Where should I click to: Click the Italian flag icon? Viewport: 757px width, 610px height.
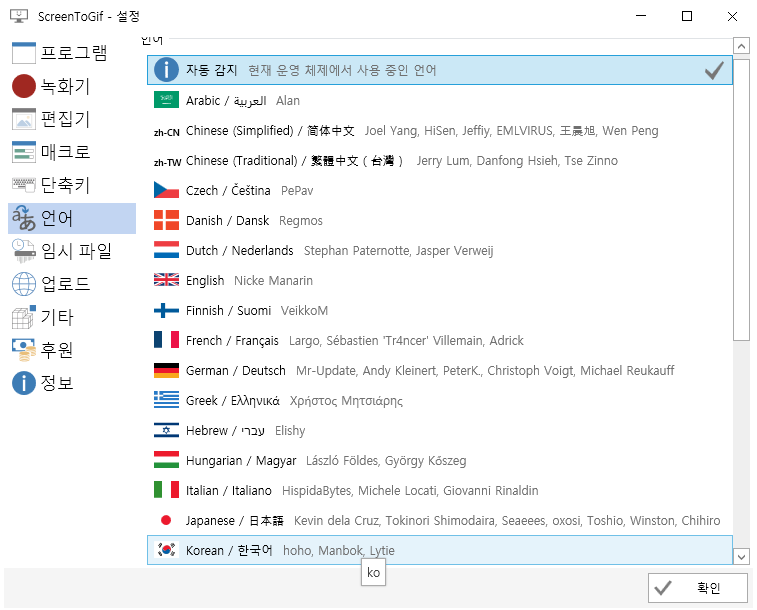coord(167,489)
